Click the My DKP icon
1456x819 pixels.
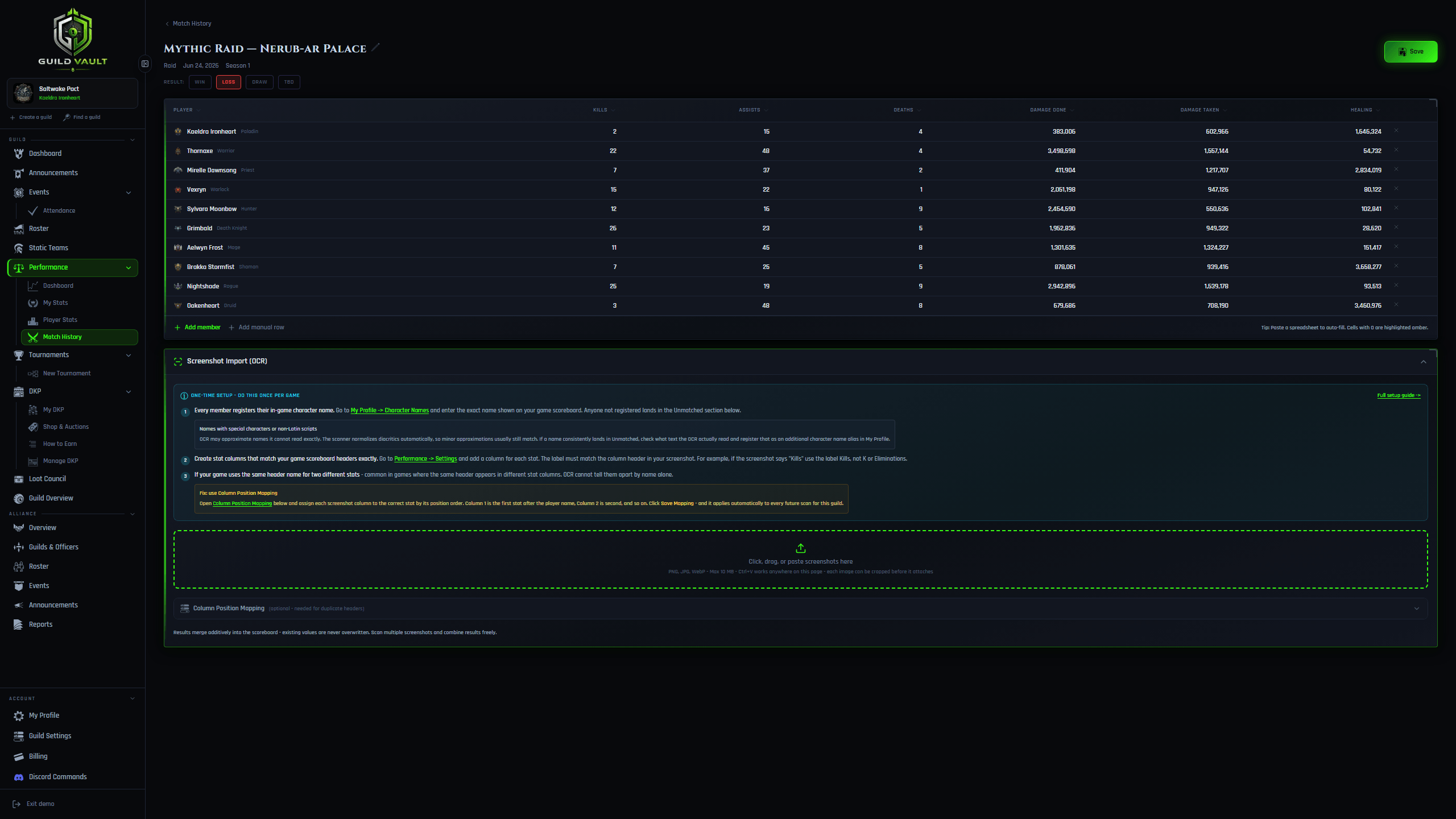[33, 409]
